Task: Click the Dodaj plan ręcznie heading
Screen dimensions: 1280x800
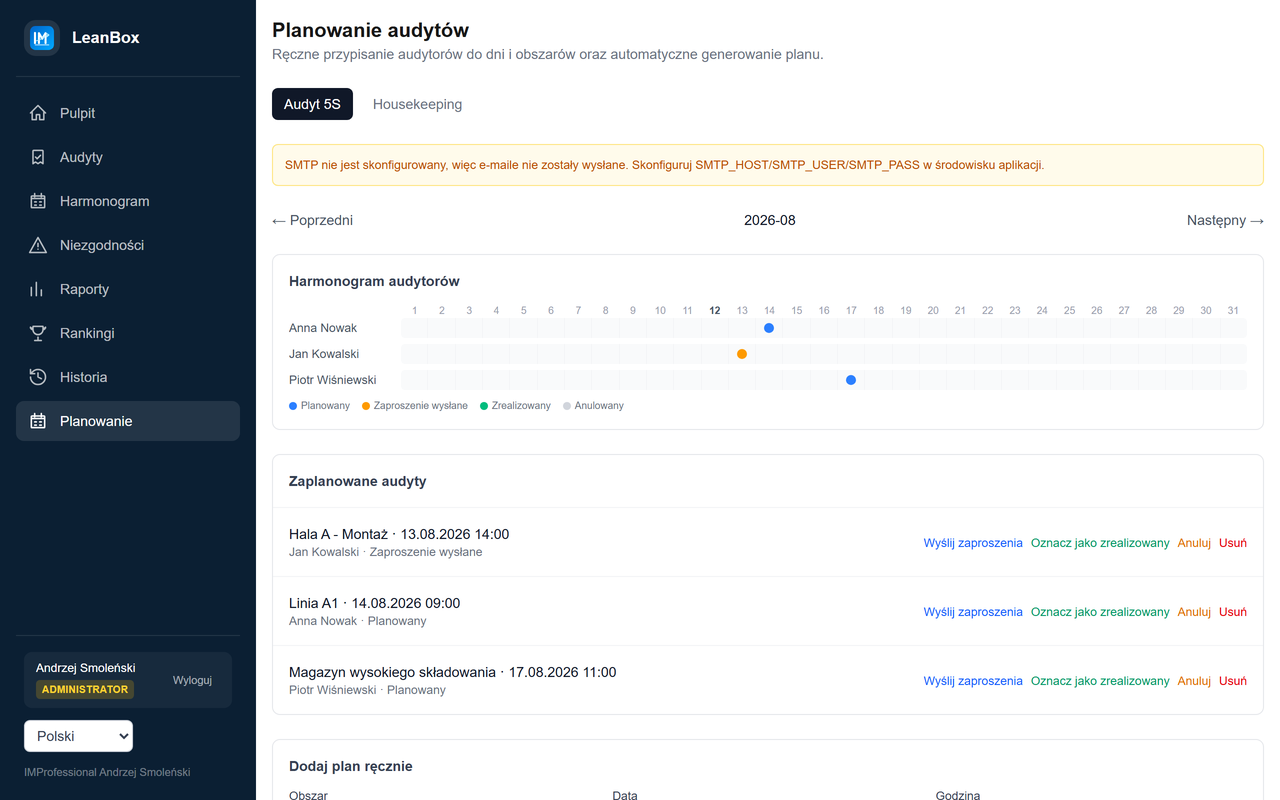Action: point(351,766)
